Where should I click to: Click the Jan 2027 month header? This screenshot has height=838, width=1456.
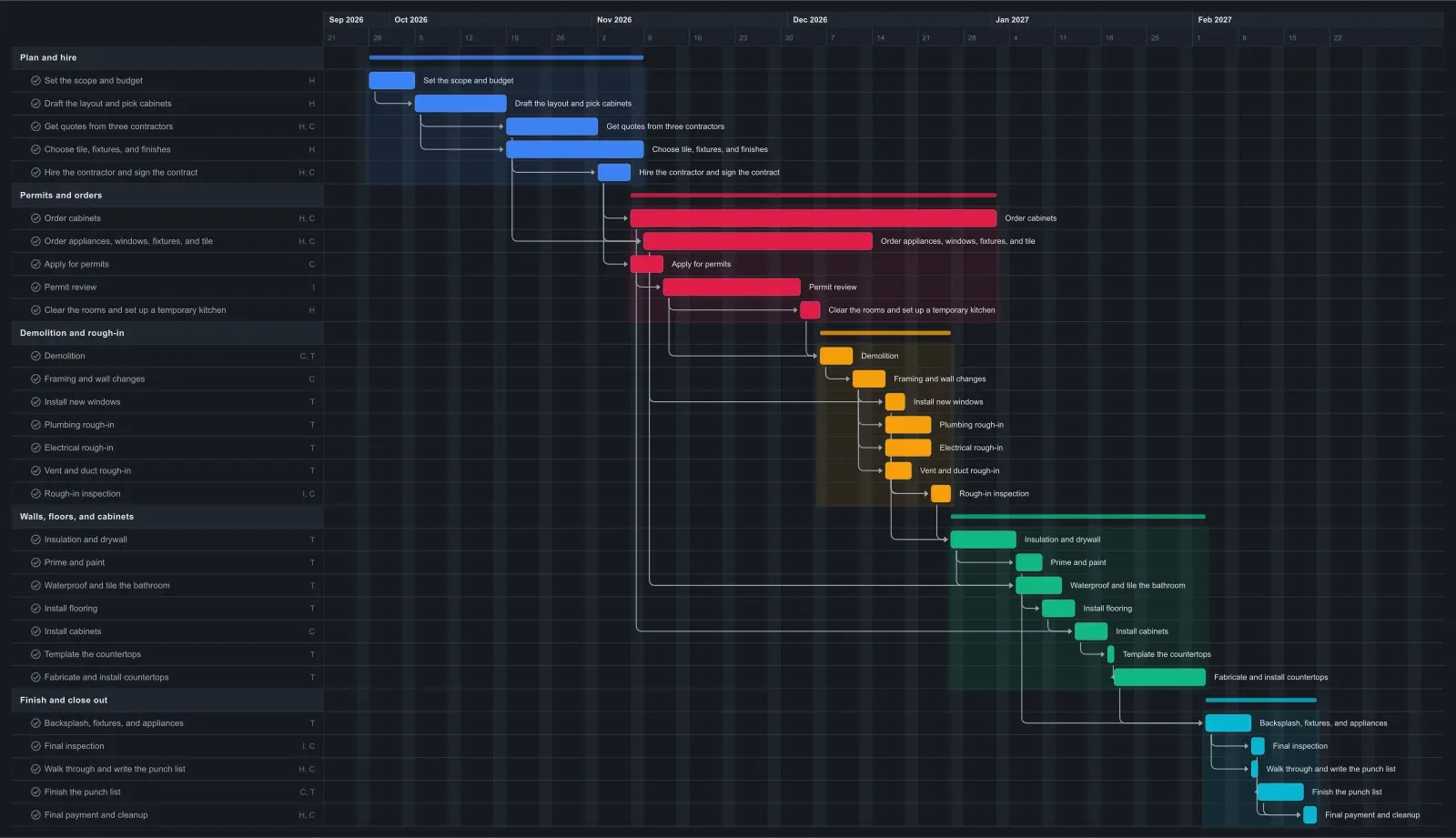(1012, 19)
